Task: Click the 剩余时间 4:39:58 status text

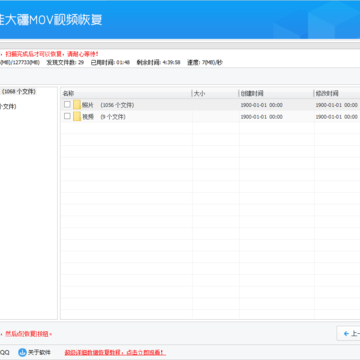Action: tap(158, 62)
